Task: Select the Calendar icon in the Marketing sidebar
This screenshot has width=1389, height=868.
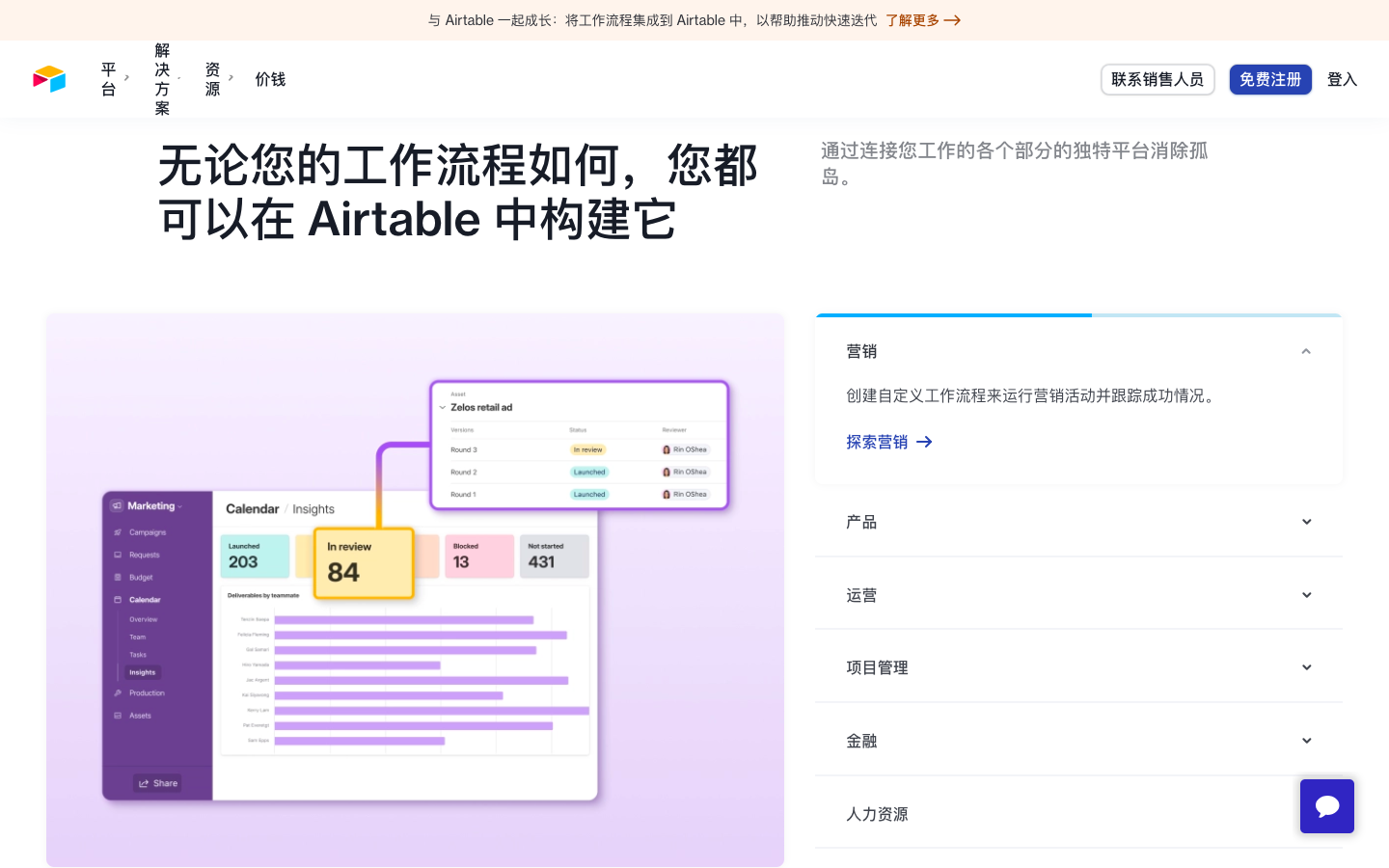Action: coord(117,599)
